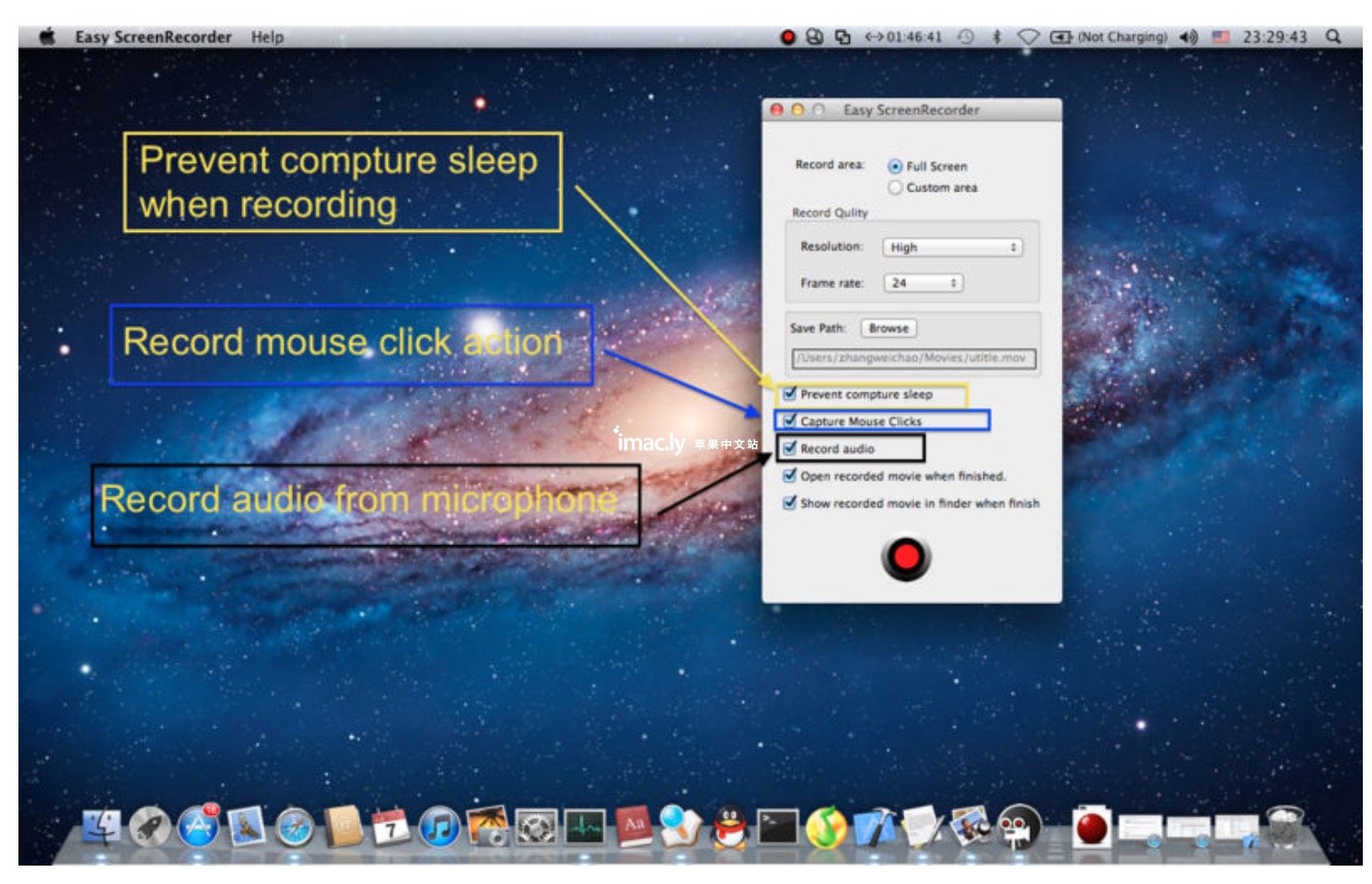Start recording with the red record button
This screenshot has width=1372, height=884.
click(x=906, y=557)
